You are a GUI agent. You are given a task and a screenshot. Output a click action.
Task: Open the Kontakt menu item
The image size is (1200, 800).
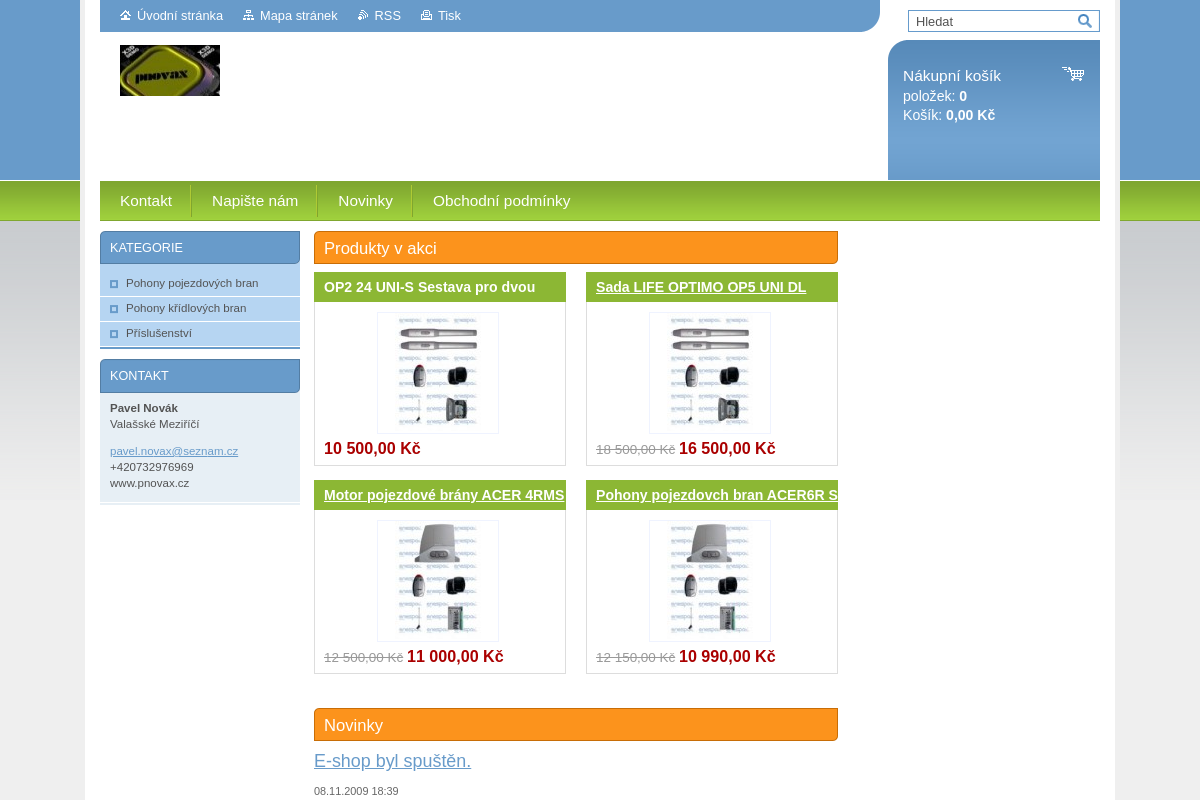pyautogui.click(x=146, y=201)
